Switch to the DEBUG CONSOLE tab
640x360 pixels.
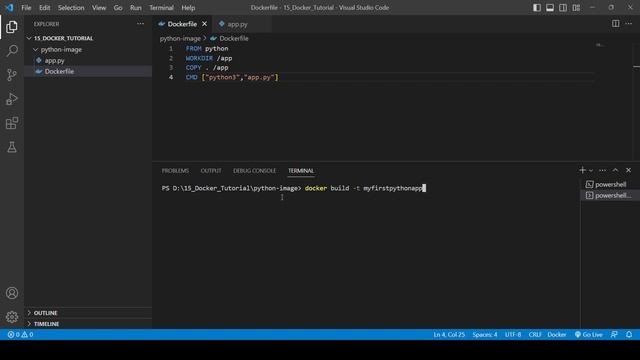click(x=254, y=171)
